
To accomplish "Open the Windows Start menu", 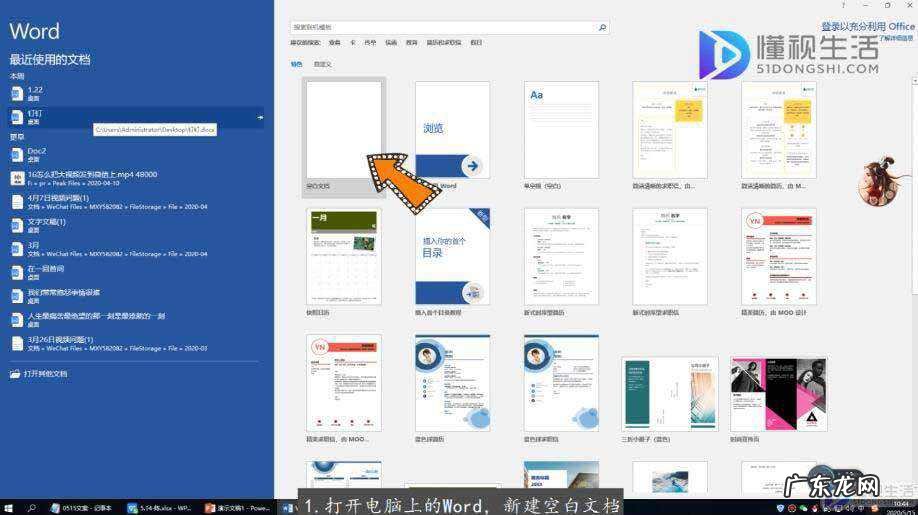I will tap(8, 507).
